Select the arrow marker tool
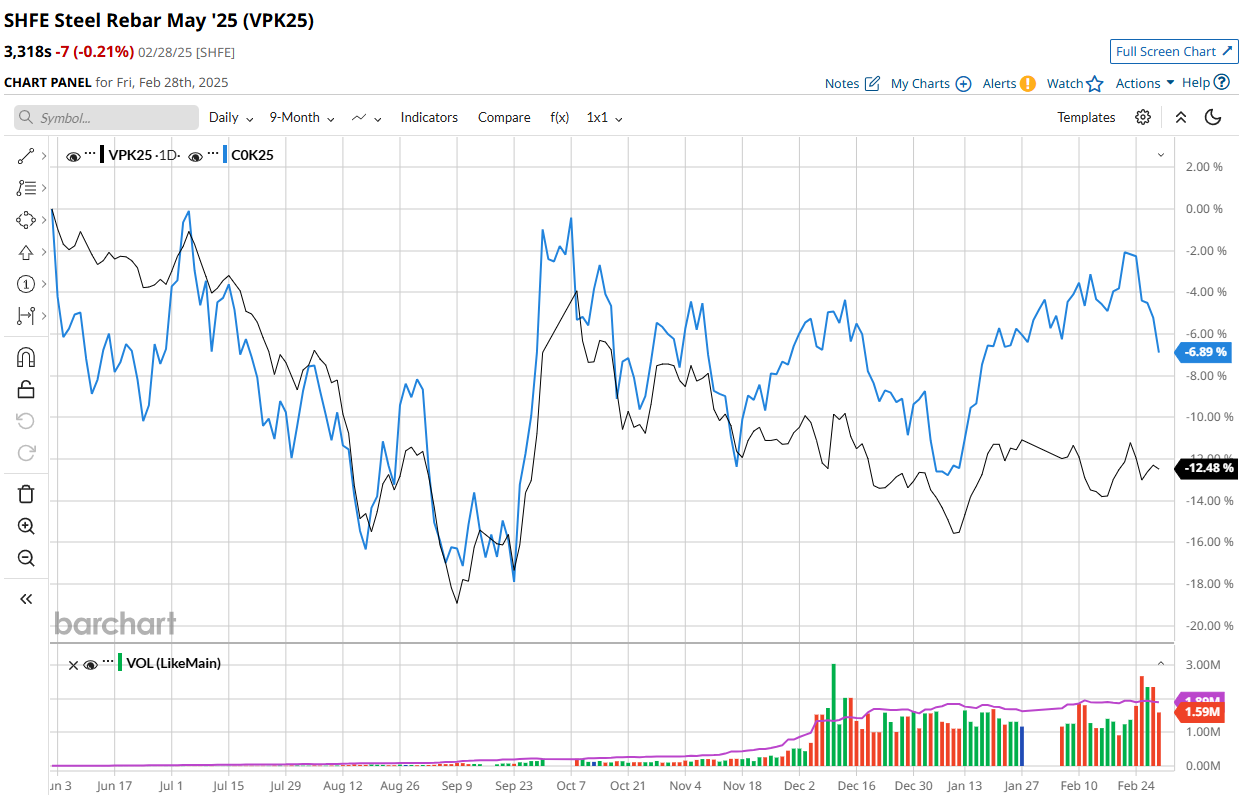Screen dimensions: 1240x795 pyautogui.click(x=26, y=252)
